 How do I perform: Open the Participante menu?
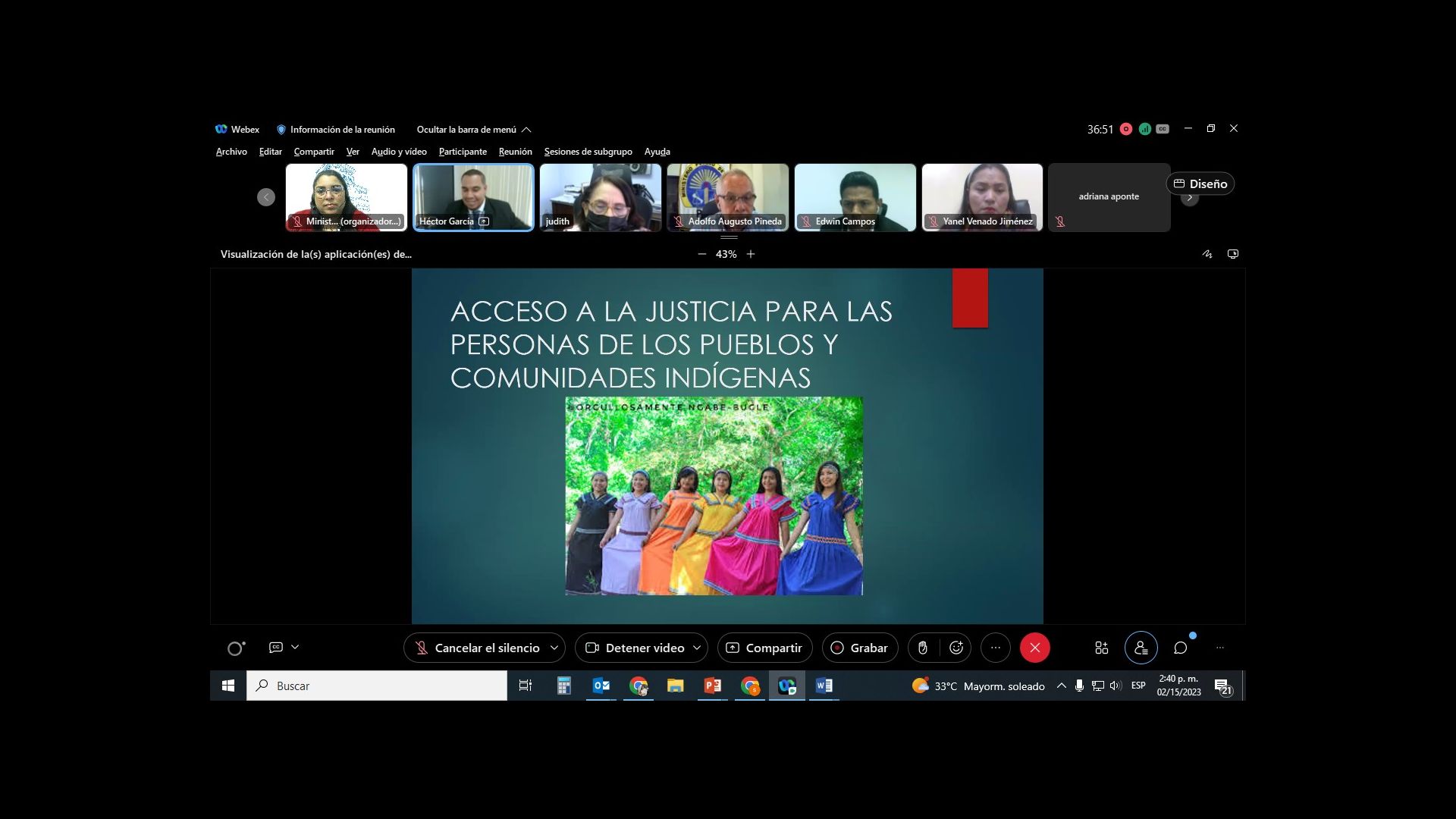tap(463, 152)
